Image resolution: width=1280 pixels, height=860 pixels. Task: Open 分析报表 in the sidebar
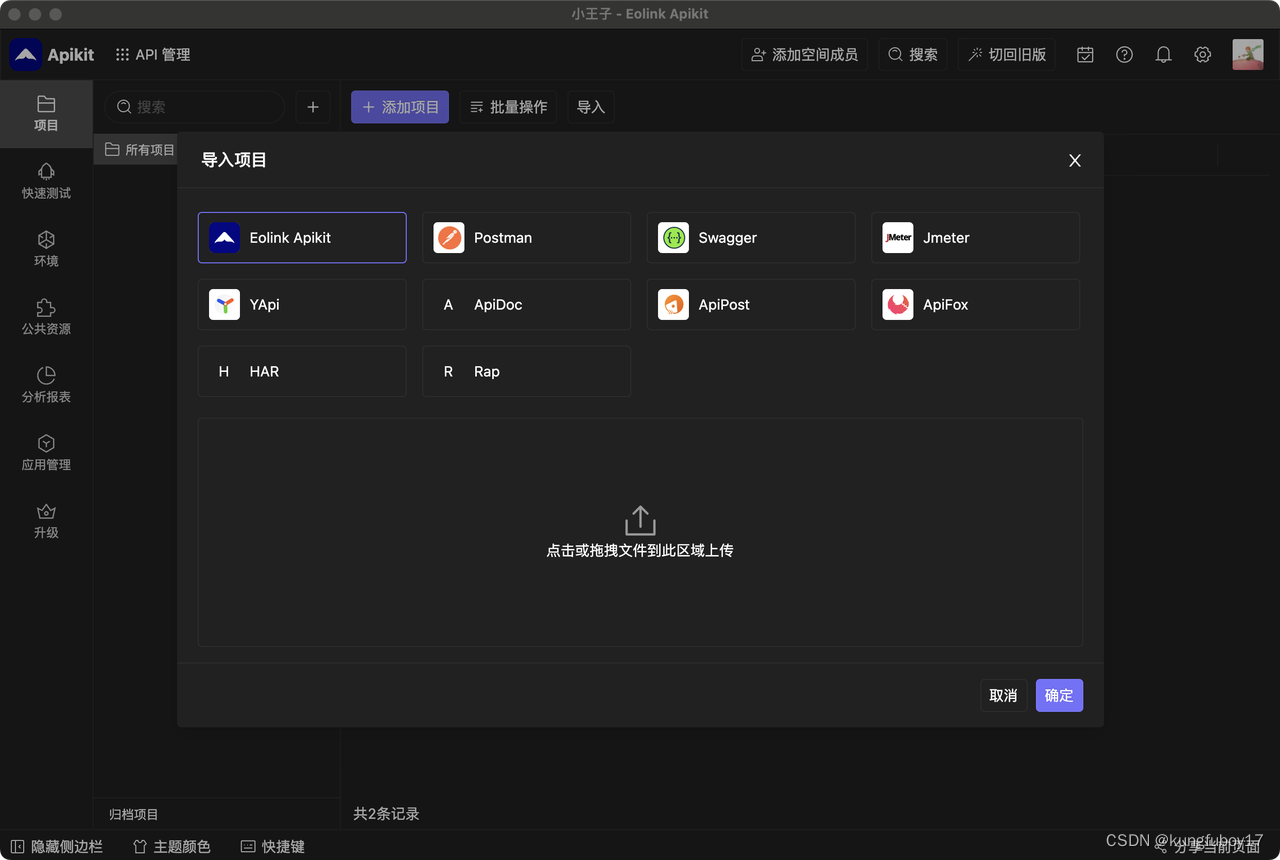[46, 386]
